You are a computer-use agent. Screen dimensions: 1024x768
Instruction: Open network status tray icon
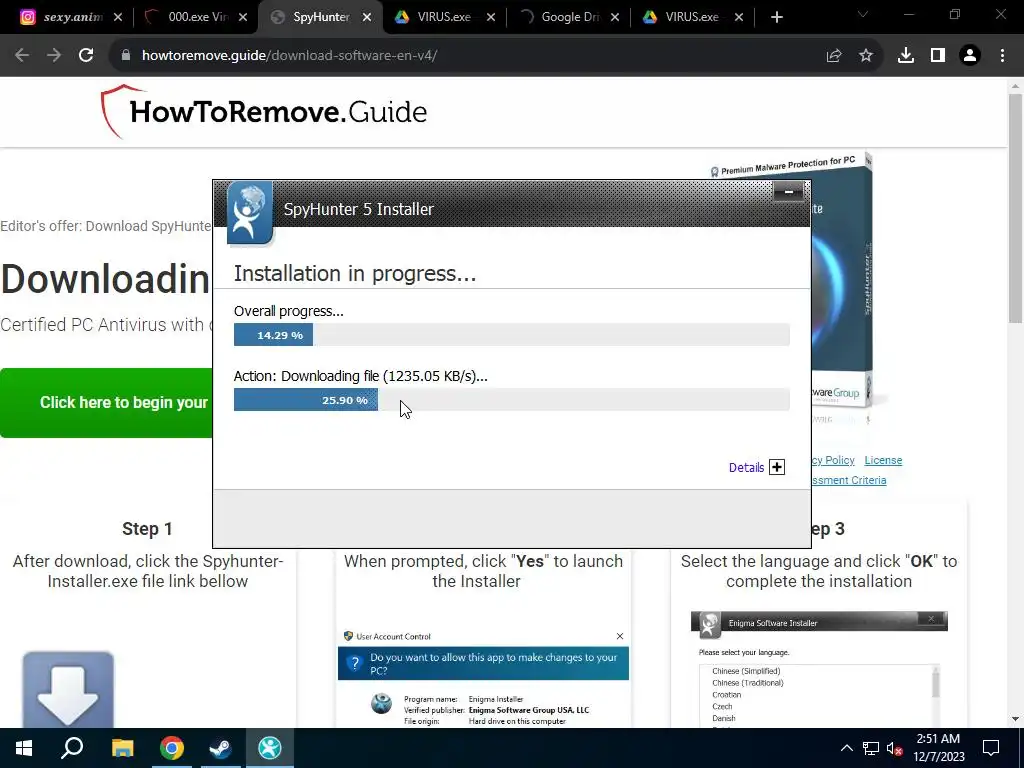[x=871, y=748]
